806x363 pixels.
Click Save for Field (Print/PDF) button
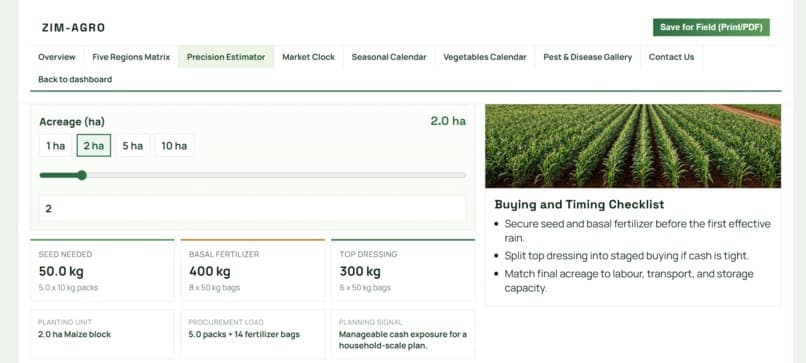click(711, 27)
